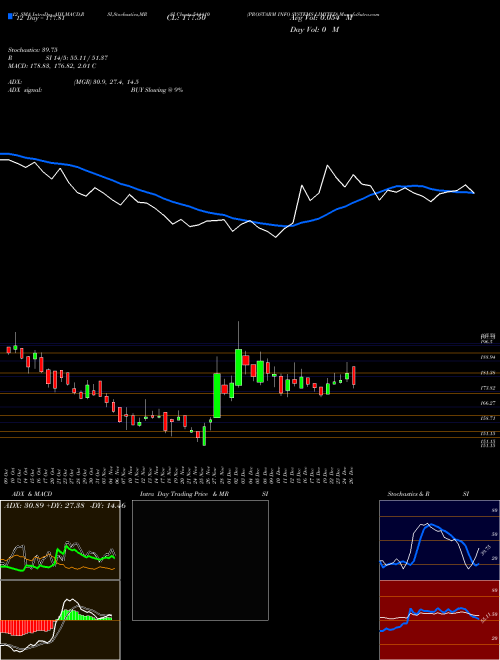Select the MACD histogram mini chart
Viewport: 500px width, 660px height.
click(60, 620)
